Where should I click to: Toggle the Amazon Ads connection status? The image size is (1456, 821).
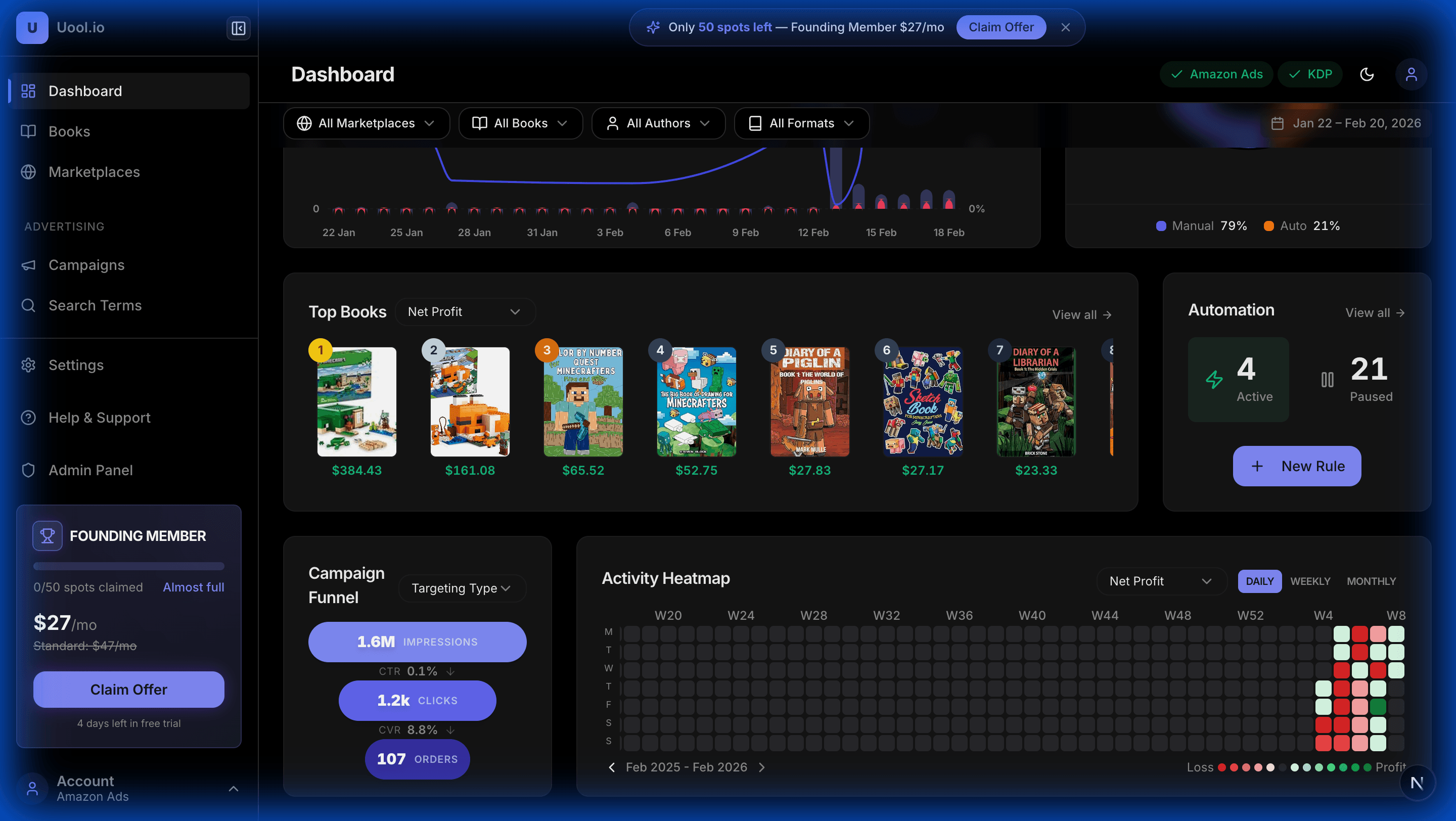[x=1216, y=74]
